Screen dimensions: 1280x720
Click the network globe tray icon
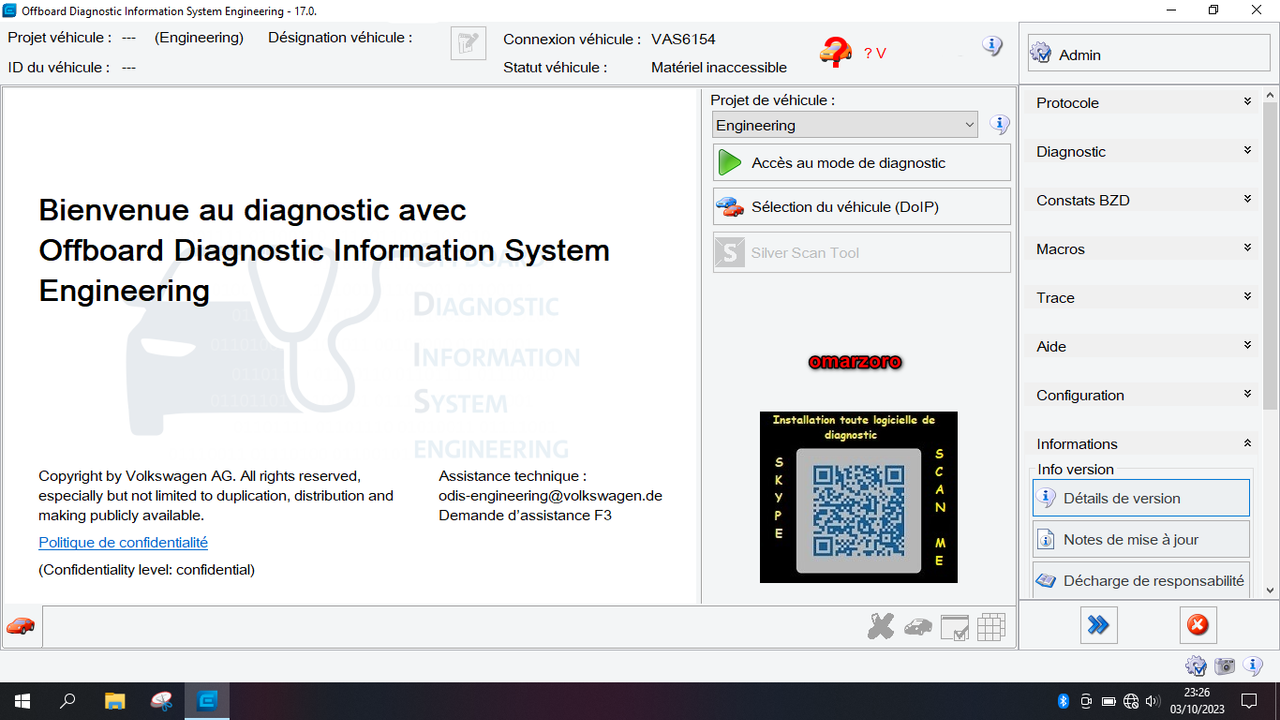click(x=1131, y=701)
